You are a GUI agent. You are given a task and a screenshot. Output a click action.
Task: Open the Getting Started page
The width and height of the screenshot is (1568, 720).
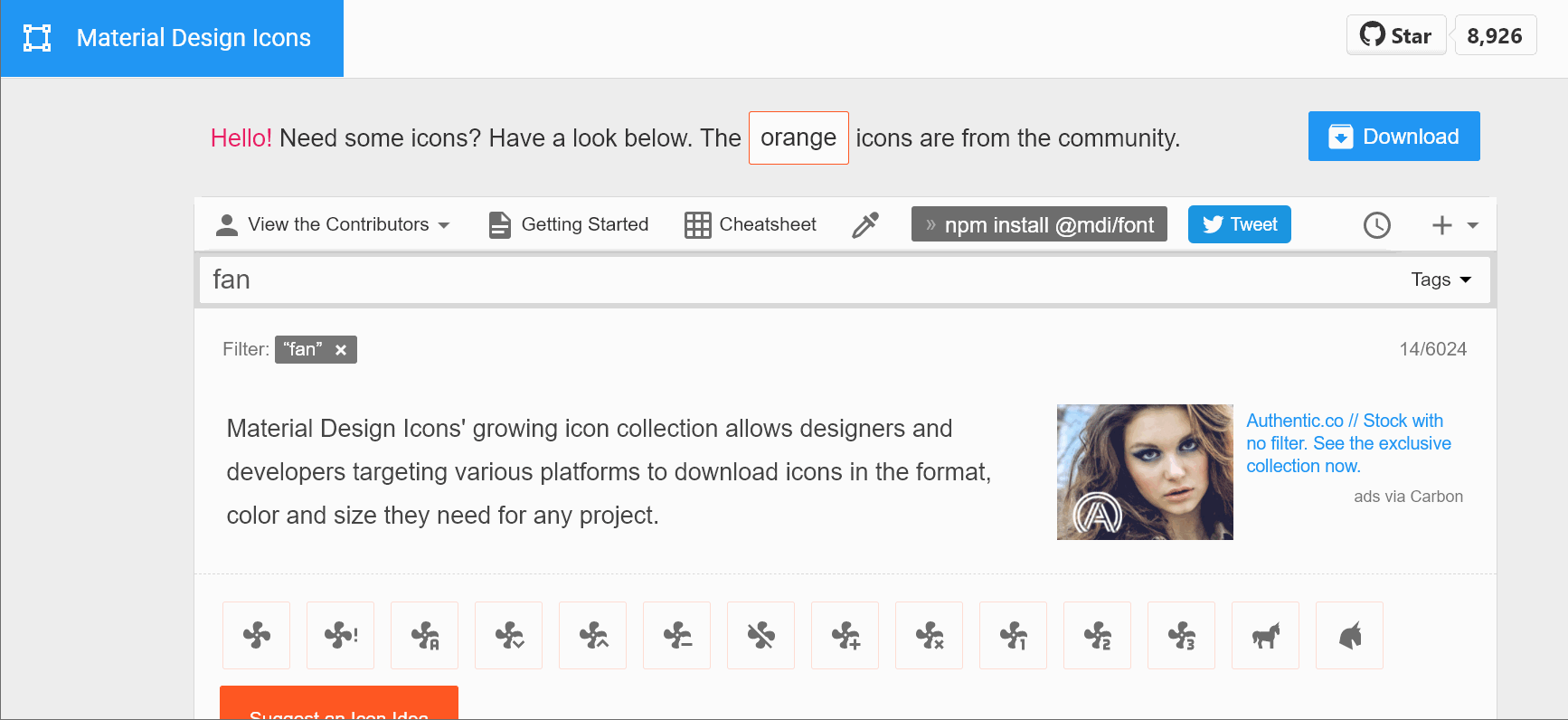tap(569, 225)
